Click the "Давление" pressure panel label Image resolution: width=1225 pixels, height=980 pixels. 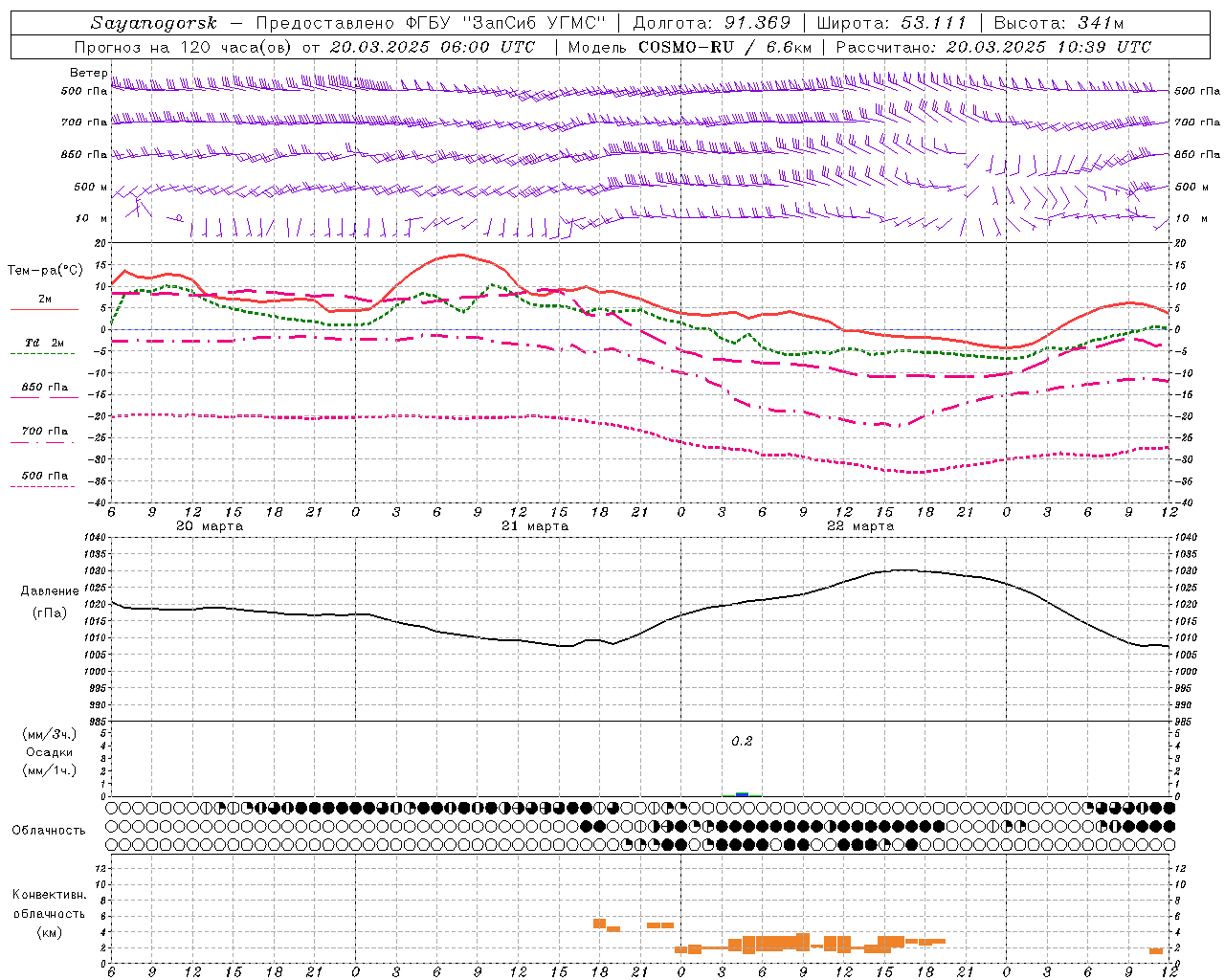tap(50, 591)
